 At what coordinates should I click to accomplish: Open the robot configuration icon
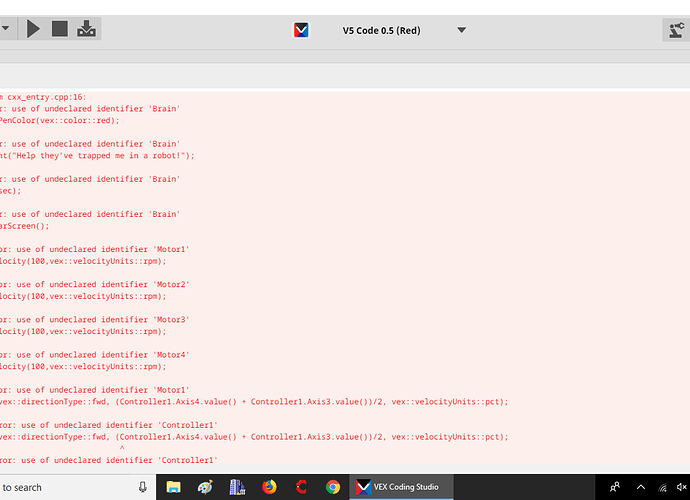tap(676, 30)
